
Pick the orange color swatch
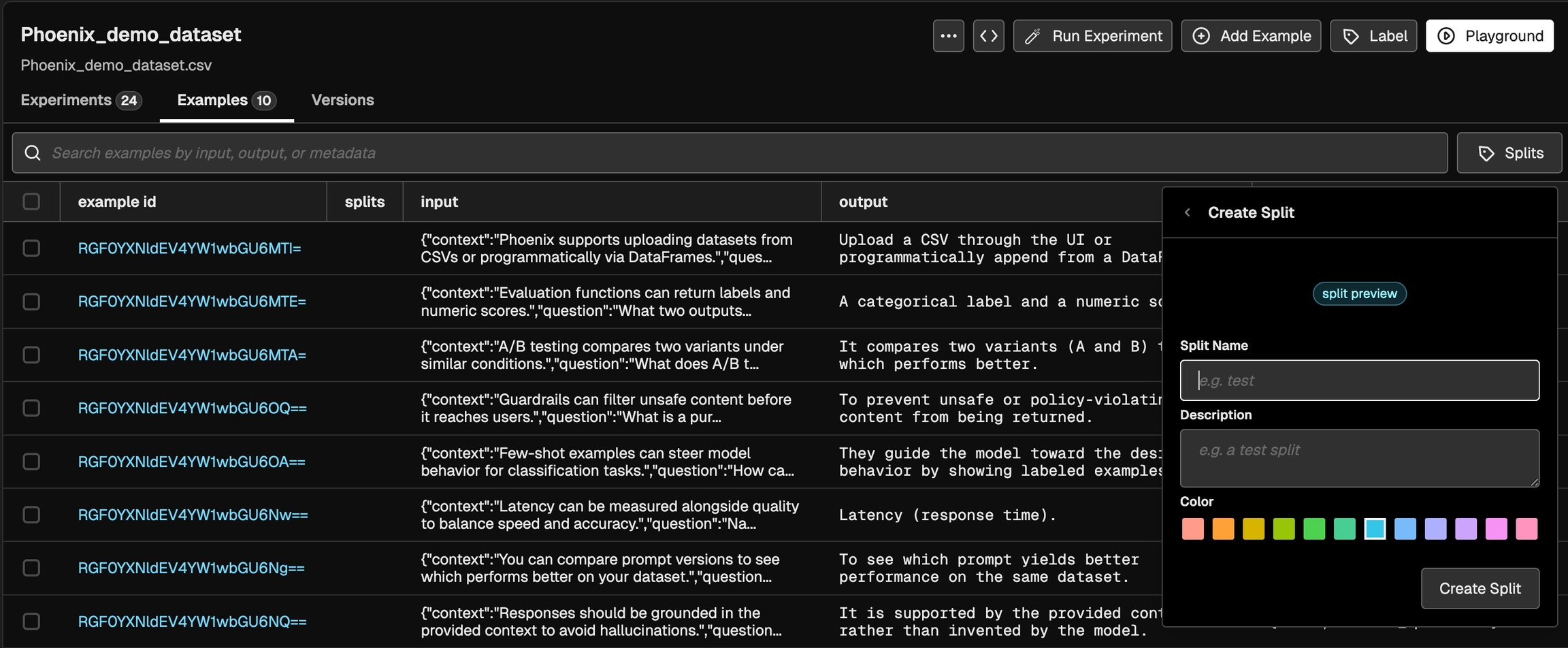1223,529
